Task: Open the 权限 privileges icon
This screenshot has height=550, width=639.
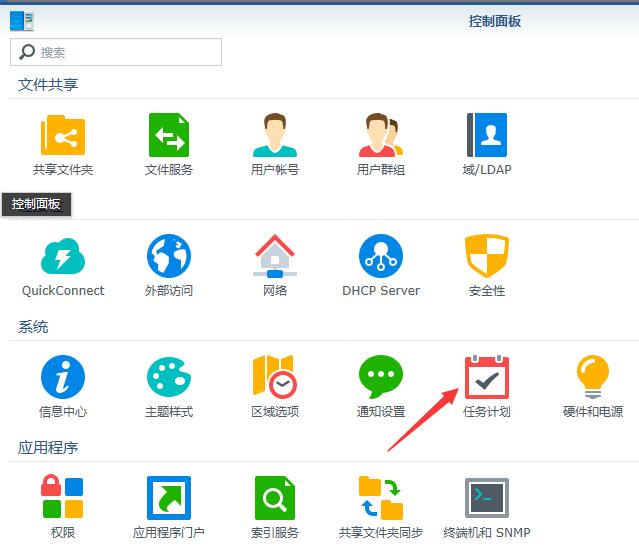Action: [x=63, y=496]
